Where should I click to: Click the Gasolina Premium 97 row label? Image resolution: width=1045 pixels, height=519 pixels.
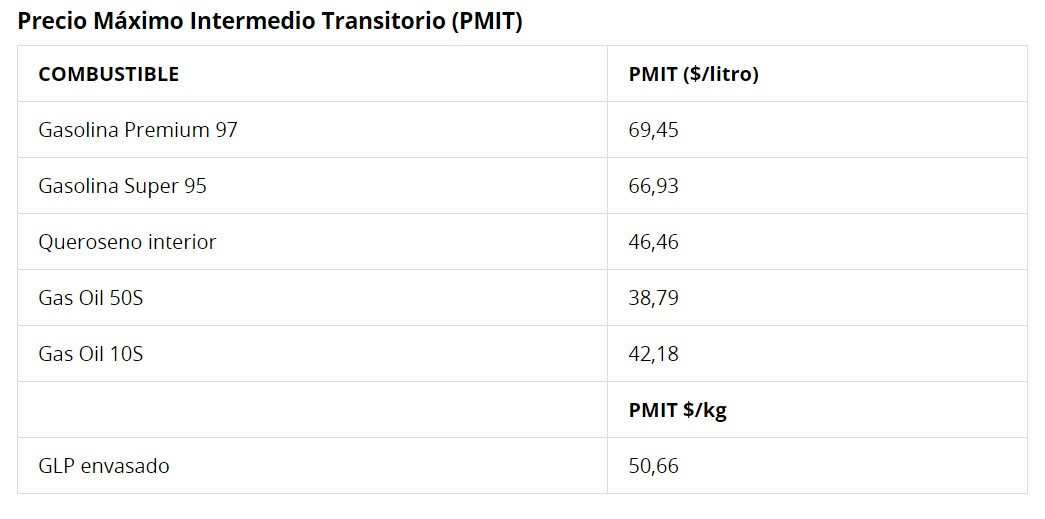(x=138, y=130)
